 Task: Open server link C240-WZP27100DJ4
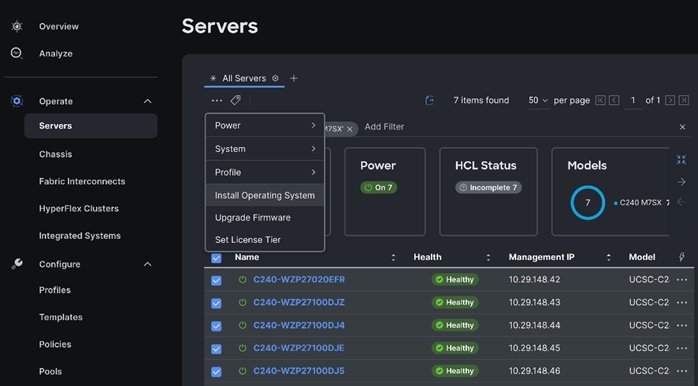[299, 325]
